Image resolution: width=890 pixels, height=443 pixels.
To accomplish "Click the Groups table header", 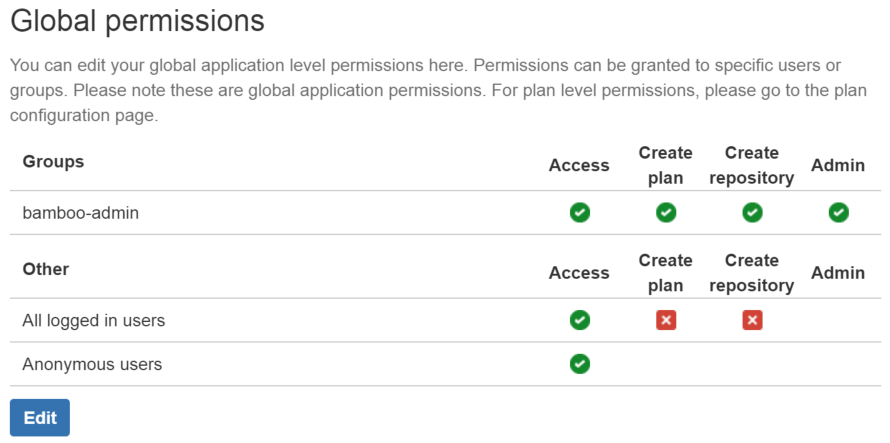I will (53, 161).
